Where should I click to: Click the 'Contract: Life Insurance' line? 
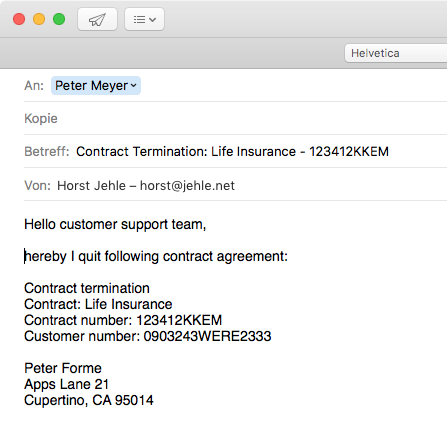(98, 304)
